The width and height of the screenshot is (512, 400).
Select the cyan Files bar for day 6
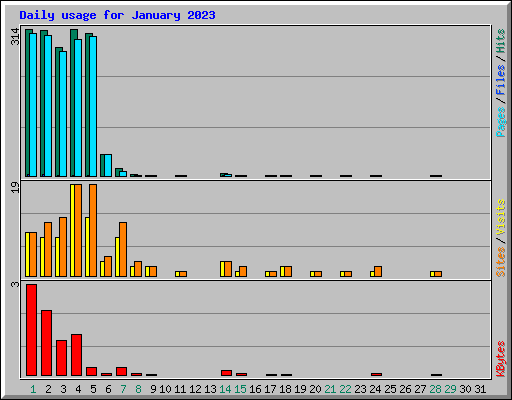(108, 165)
